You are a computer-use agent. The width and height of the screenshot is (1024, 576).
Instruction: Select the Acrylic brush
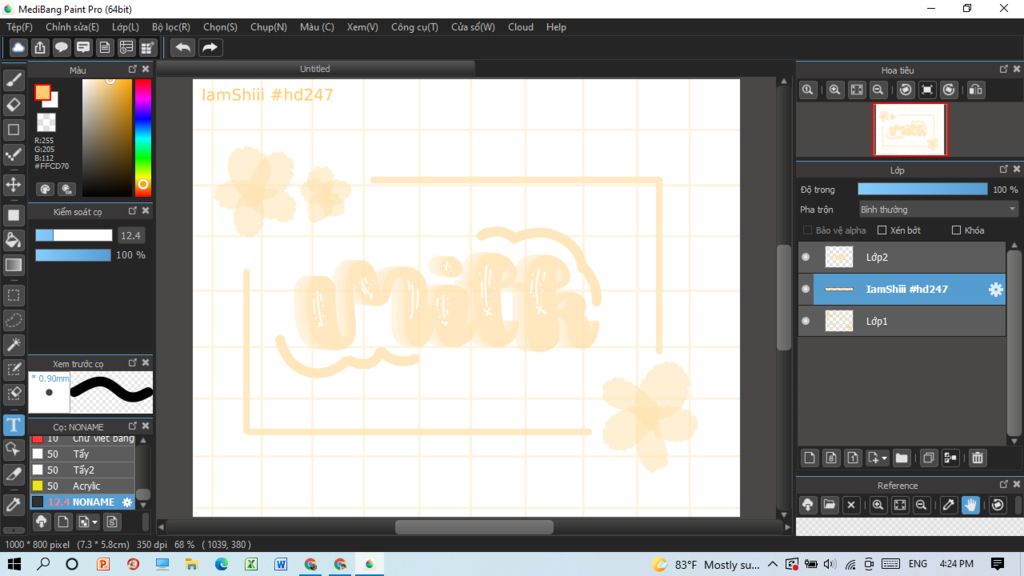pos(83,486)
